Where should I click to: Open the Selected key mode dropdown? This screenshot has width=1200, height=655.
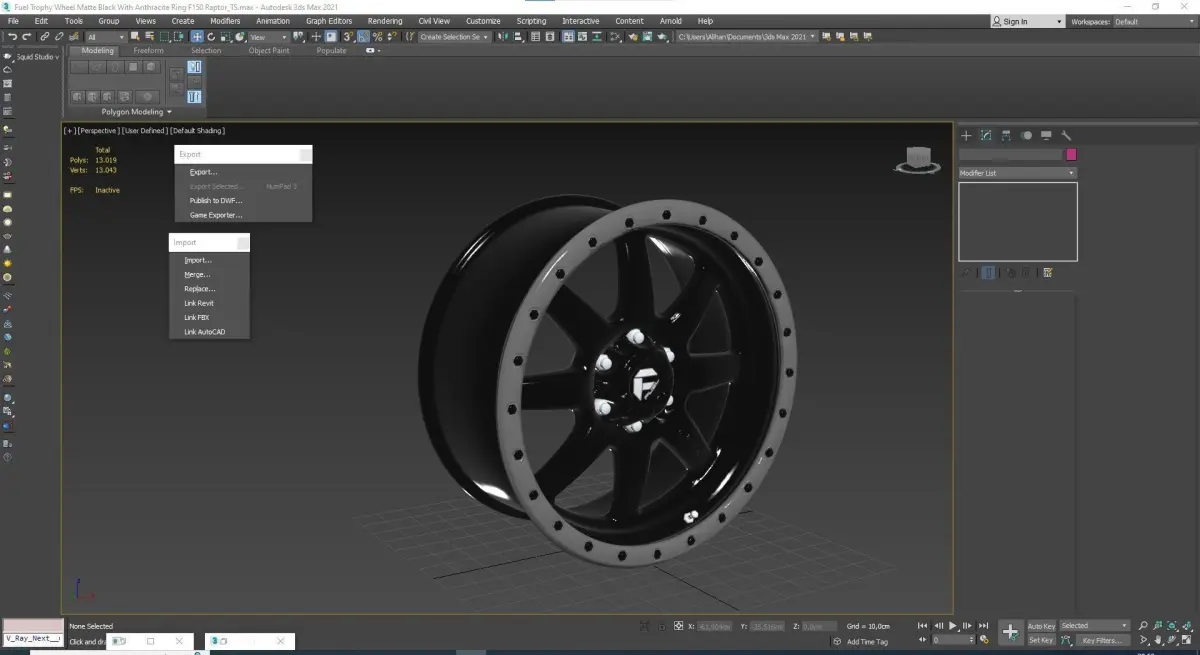(x=1094, y=626)
